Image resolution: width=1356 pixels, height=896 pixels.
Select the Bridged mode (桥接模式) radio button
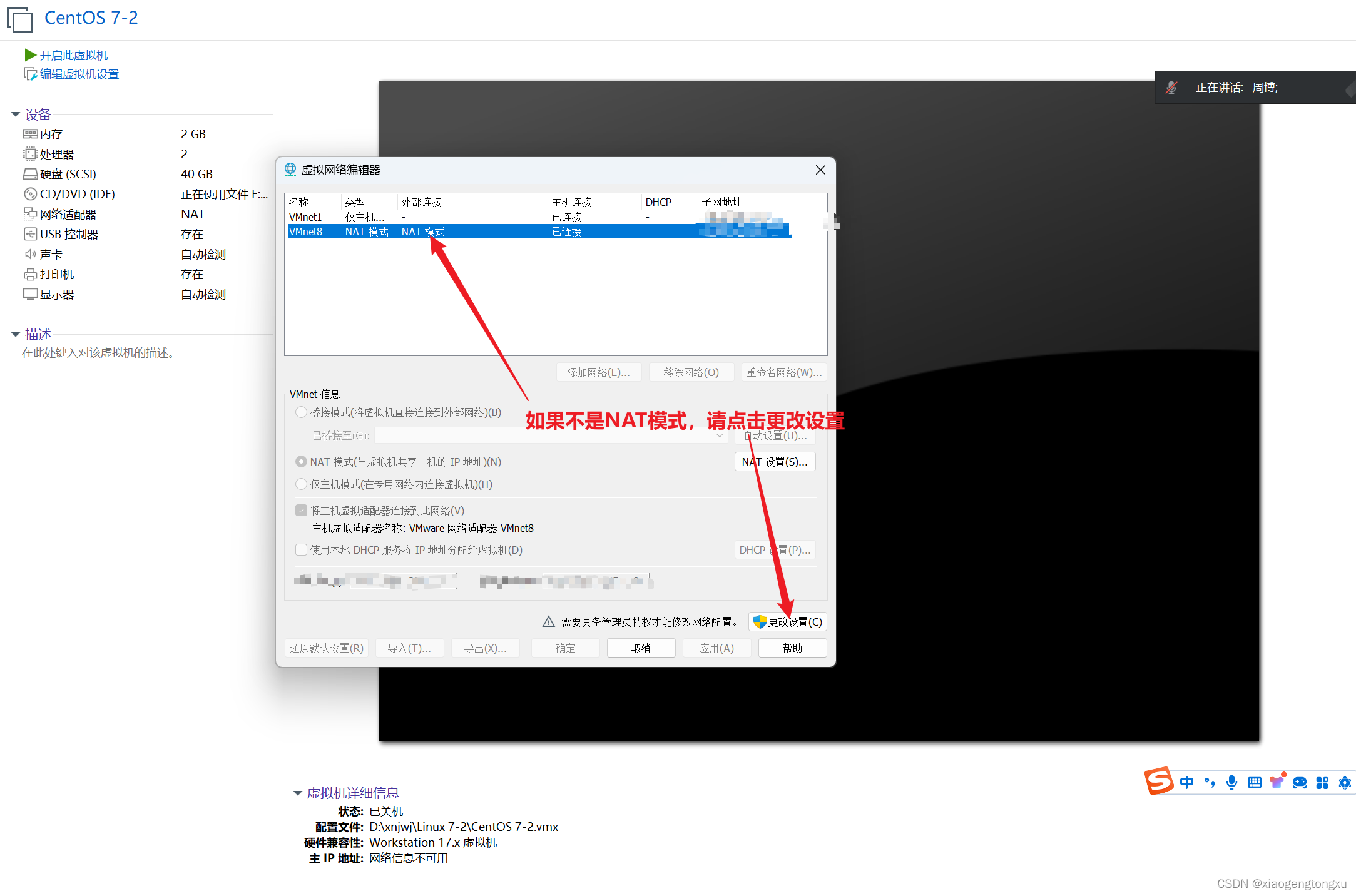[301, 412]
